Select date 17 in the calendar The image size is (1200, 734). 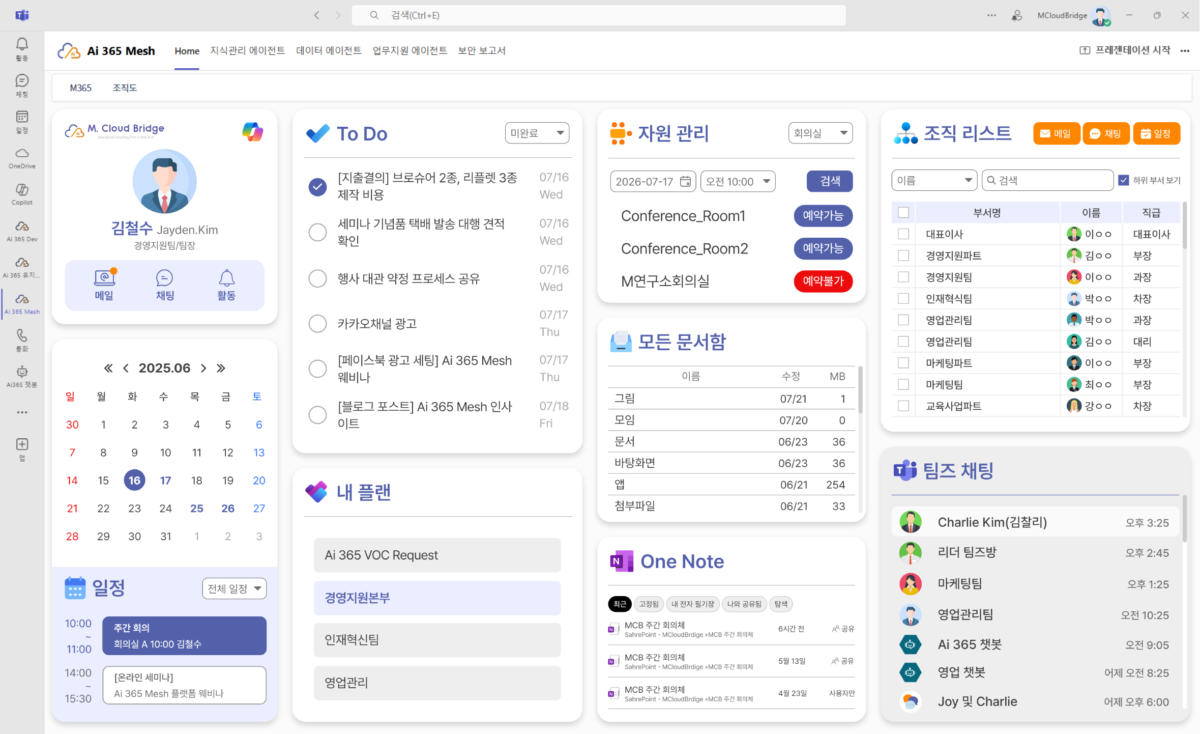[165, 480]
